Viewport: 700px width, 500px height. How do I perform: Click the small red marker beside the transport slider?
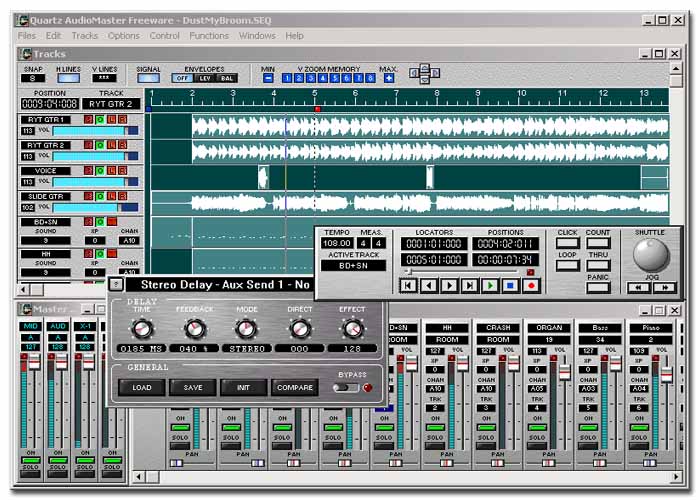530,272
